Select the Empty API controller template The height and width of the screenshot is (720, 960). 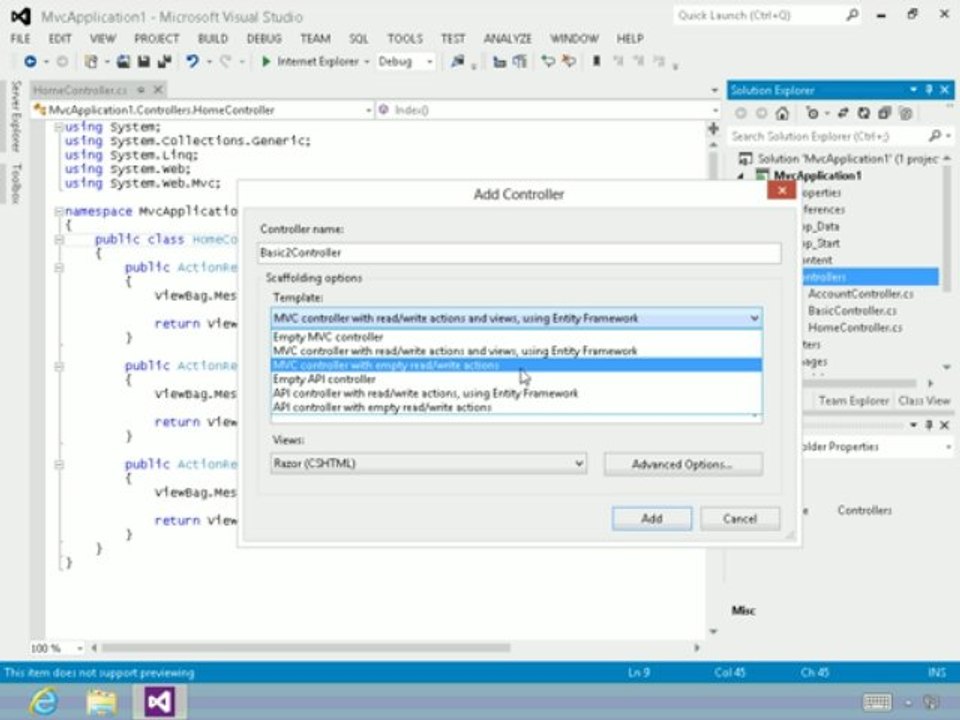click(516, 379)
